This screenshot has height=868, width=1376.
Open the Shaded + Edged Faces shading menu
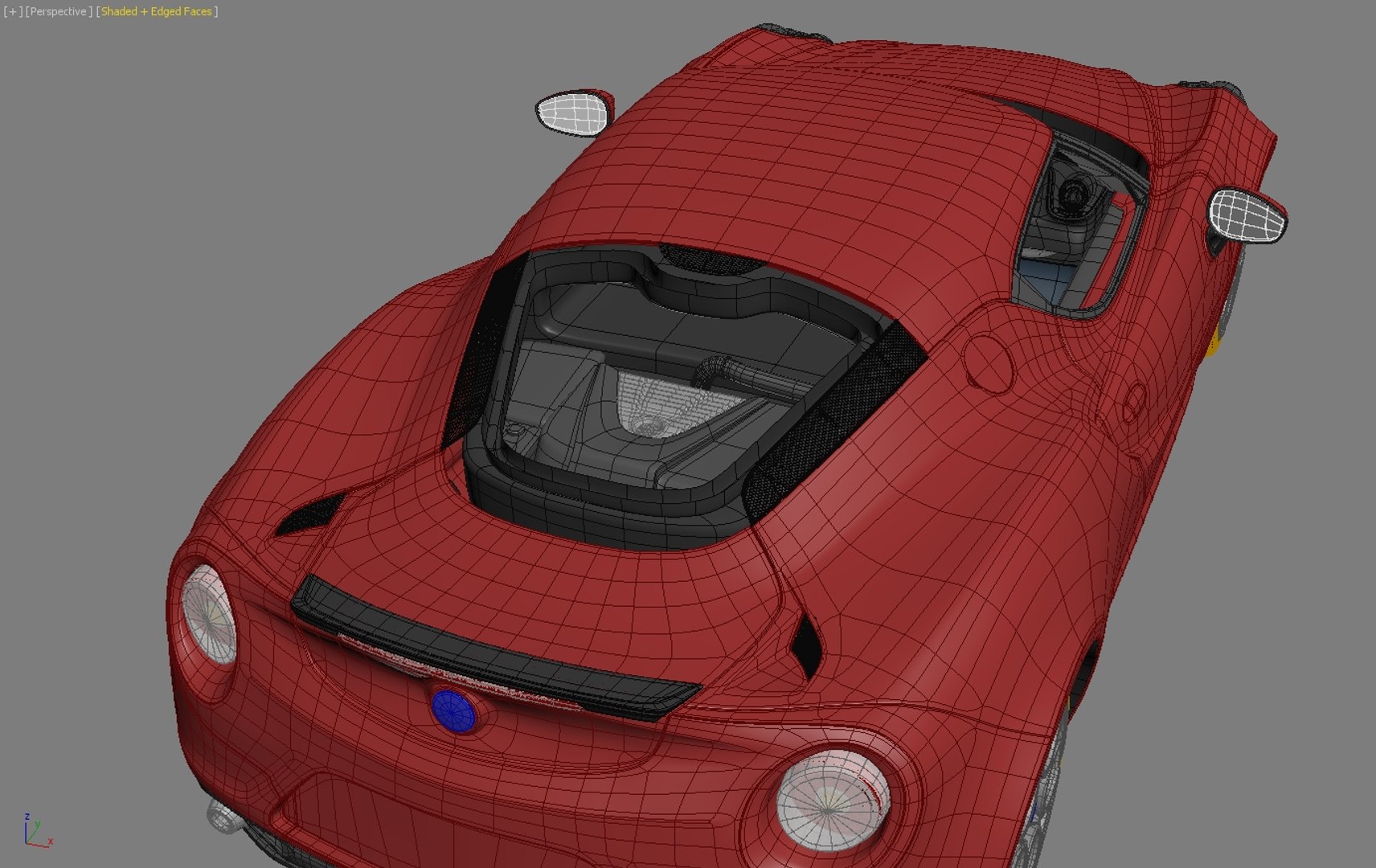[x=157, y=11]
